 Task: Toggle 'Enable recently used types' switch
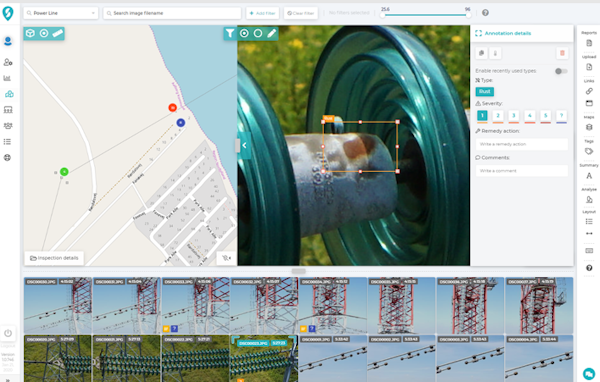[561, 71]
